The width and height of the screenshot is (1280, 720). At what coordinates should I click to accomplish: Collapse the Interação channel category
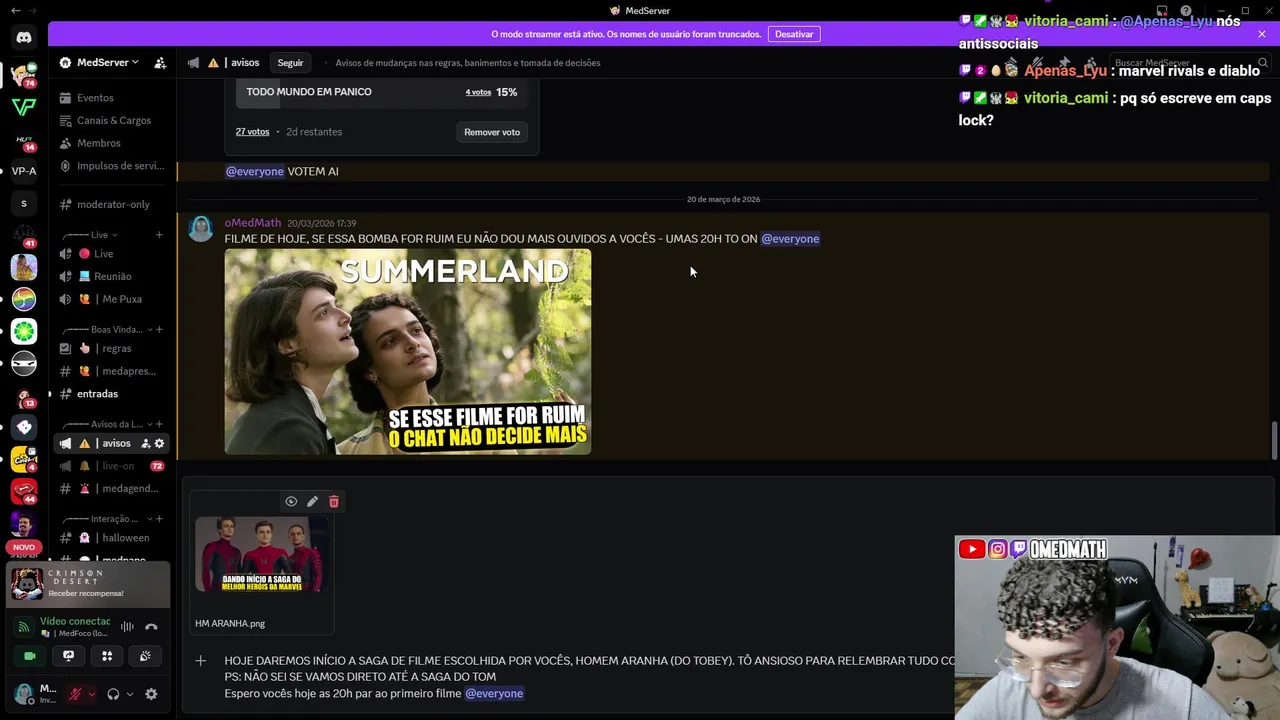click(x=106, y=519)
